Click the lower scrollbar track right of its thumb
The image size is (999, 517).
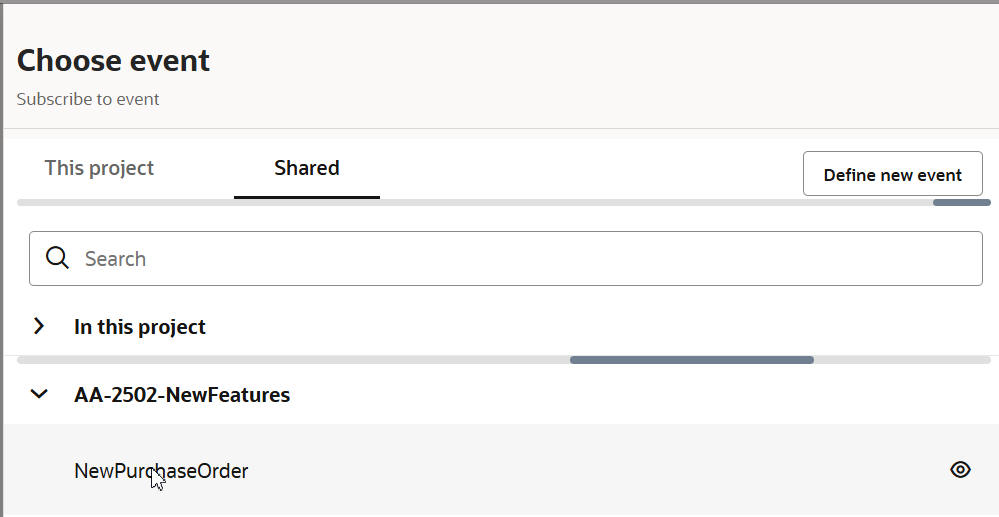pos(905,360)
